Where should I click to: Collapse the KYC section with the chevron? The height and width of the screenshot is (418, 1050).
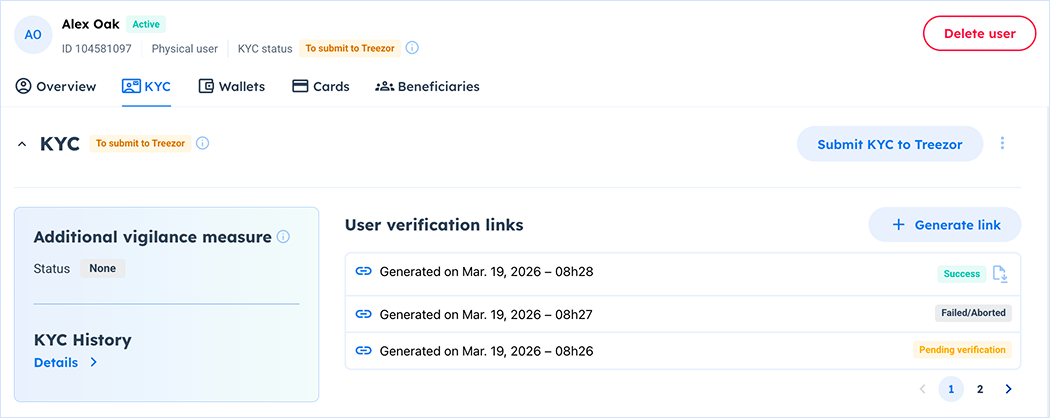[22, 143]
